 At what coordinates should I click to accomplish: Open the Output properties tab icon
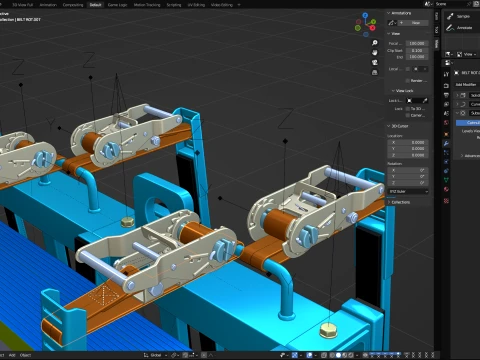tap(446, 95)
